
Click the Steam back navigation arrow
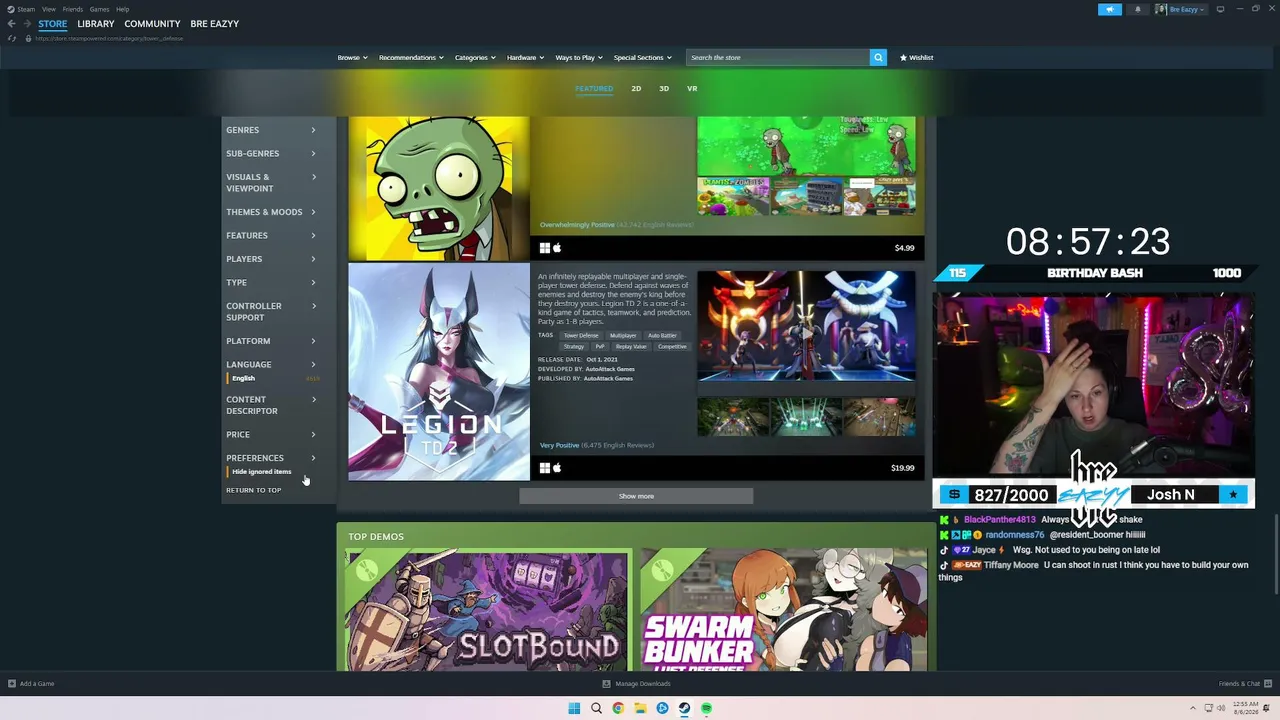11,24
